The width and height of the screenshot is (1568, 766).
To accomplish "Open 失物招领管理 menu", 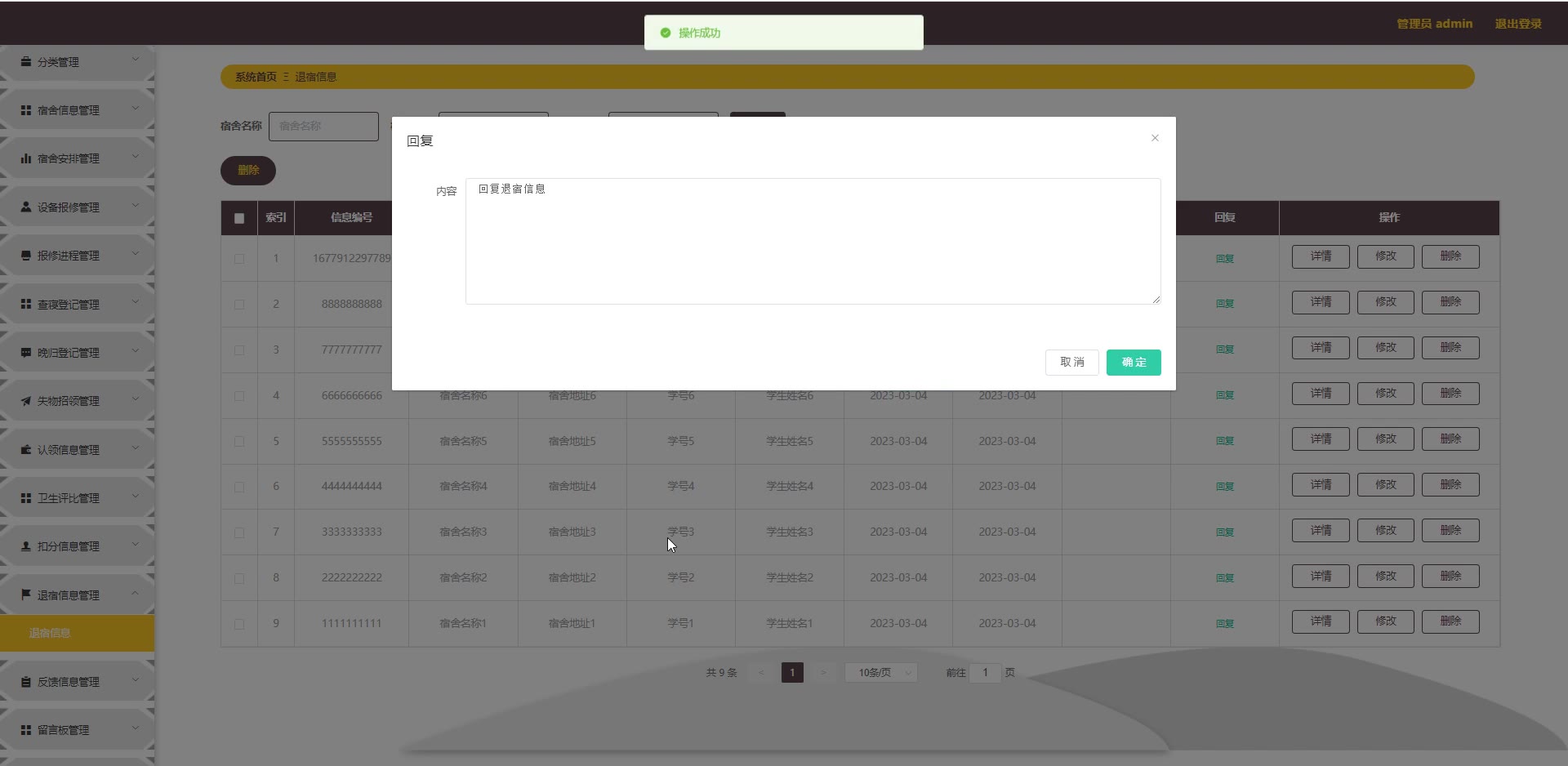I will [77, 401].
